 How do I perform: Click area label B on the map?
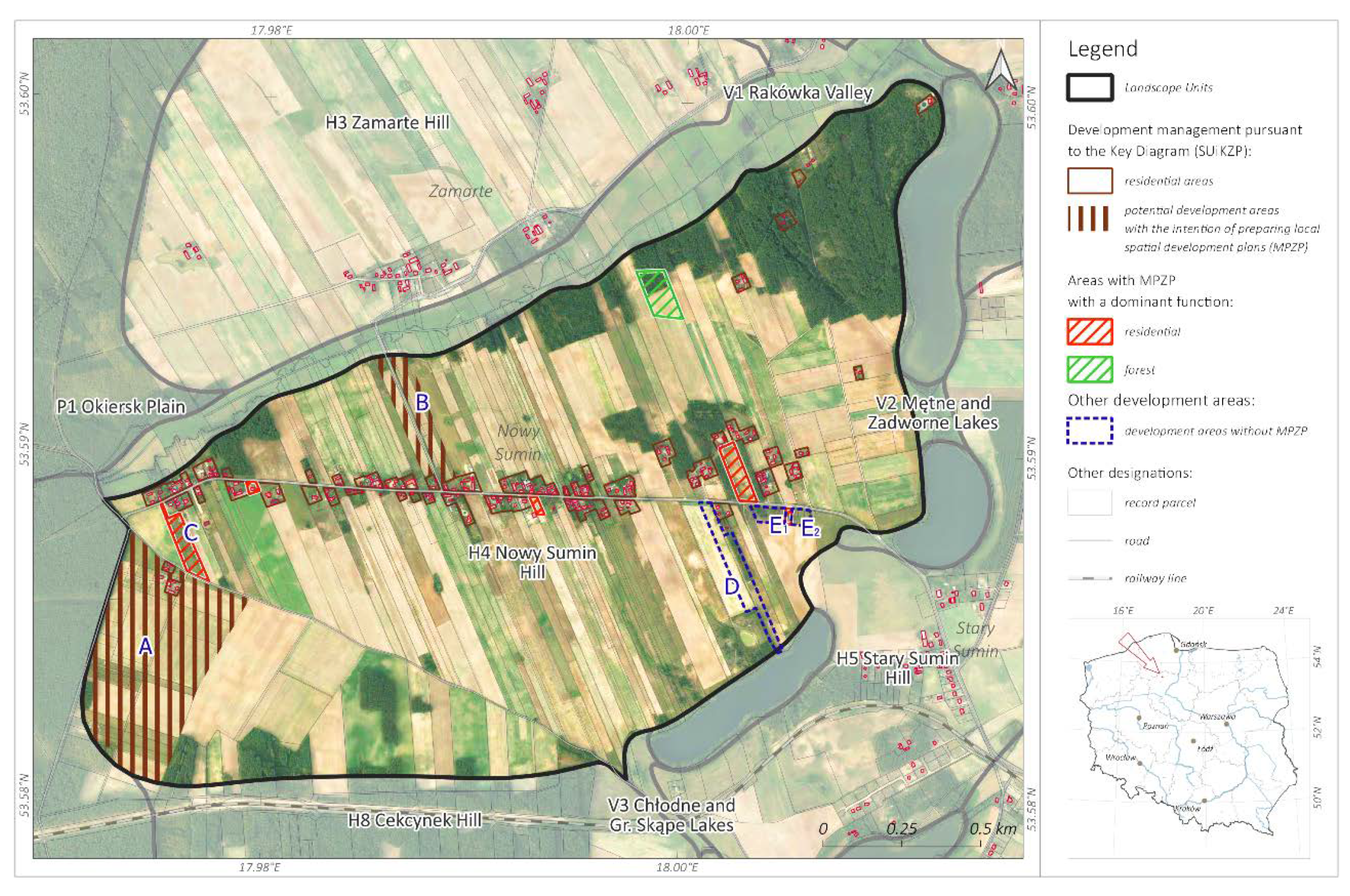(421, 403)
